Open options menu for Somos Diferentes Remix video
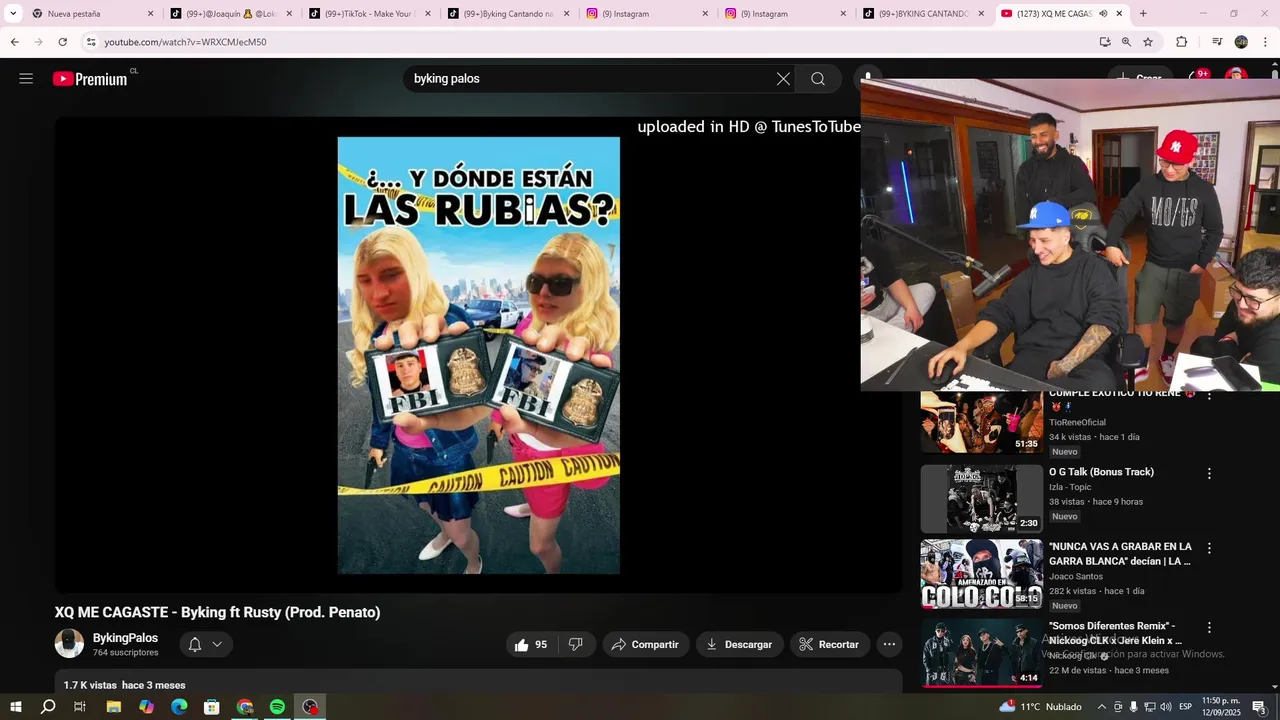1280x720 pixels. tap(1209, 627)
